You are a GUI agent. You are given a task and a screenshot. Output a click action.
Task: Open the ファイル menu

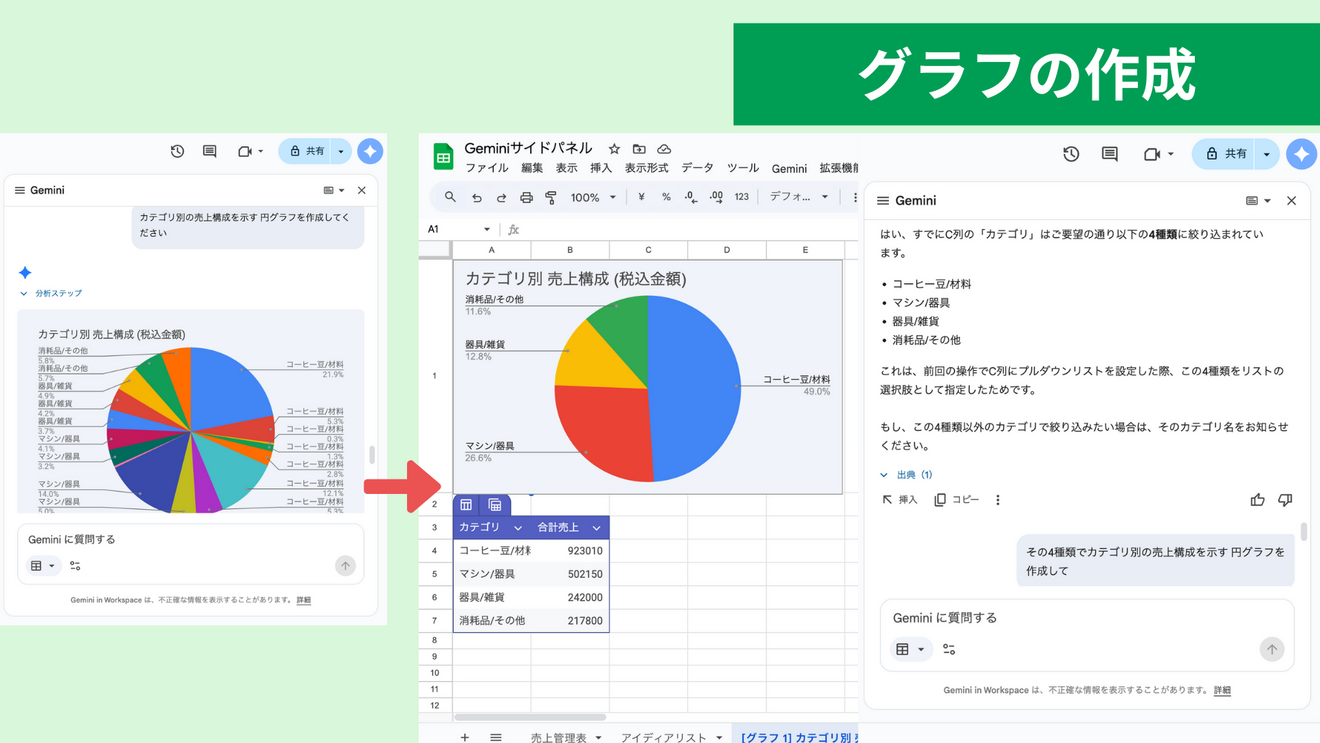[486, 168]
